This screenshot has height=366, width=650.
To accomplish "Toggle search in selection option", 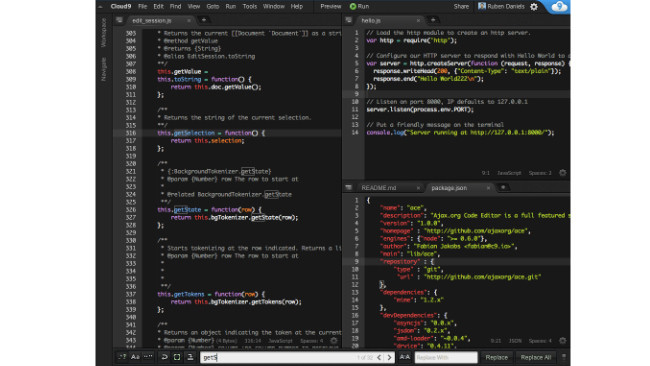I will pos(177,357).
